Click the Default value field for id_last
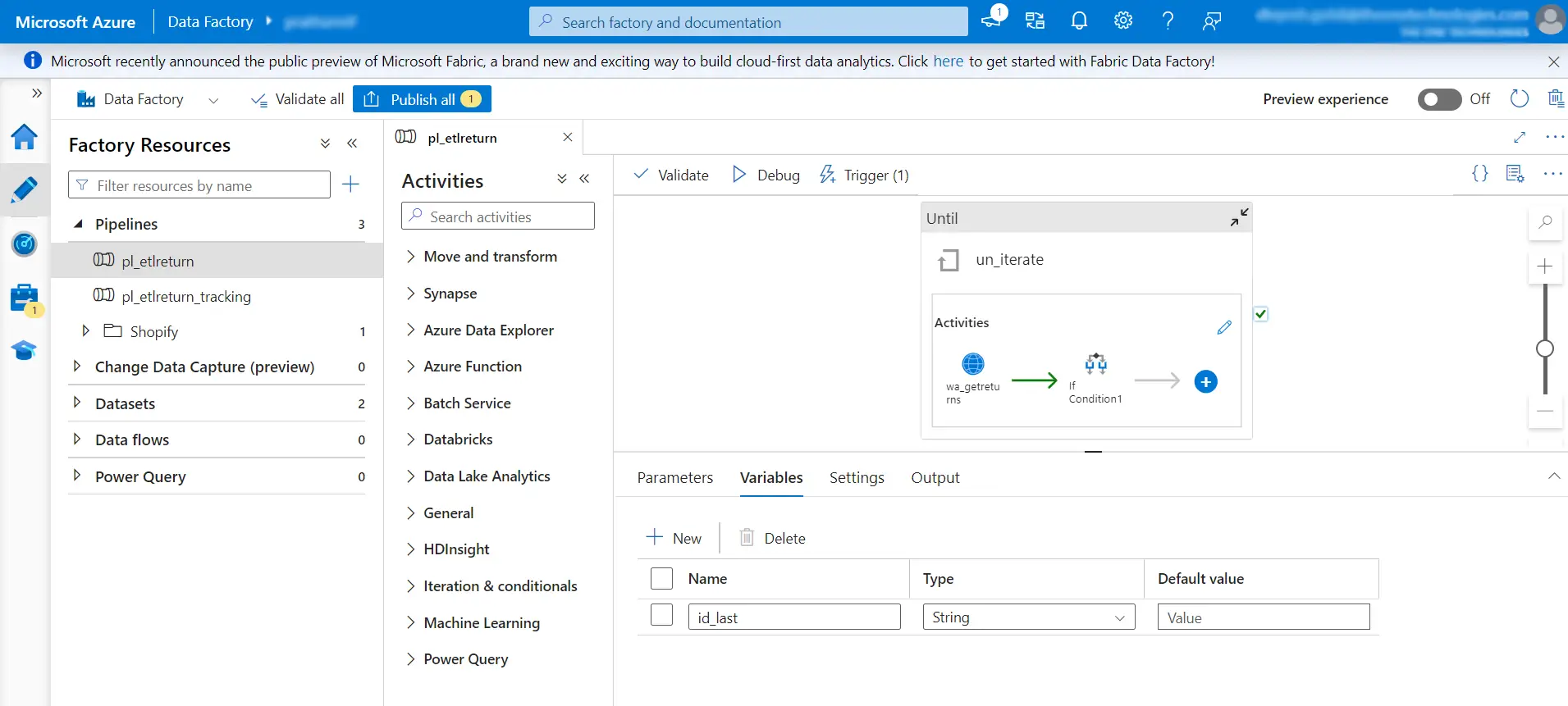 click(1264, 617)
